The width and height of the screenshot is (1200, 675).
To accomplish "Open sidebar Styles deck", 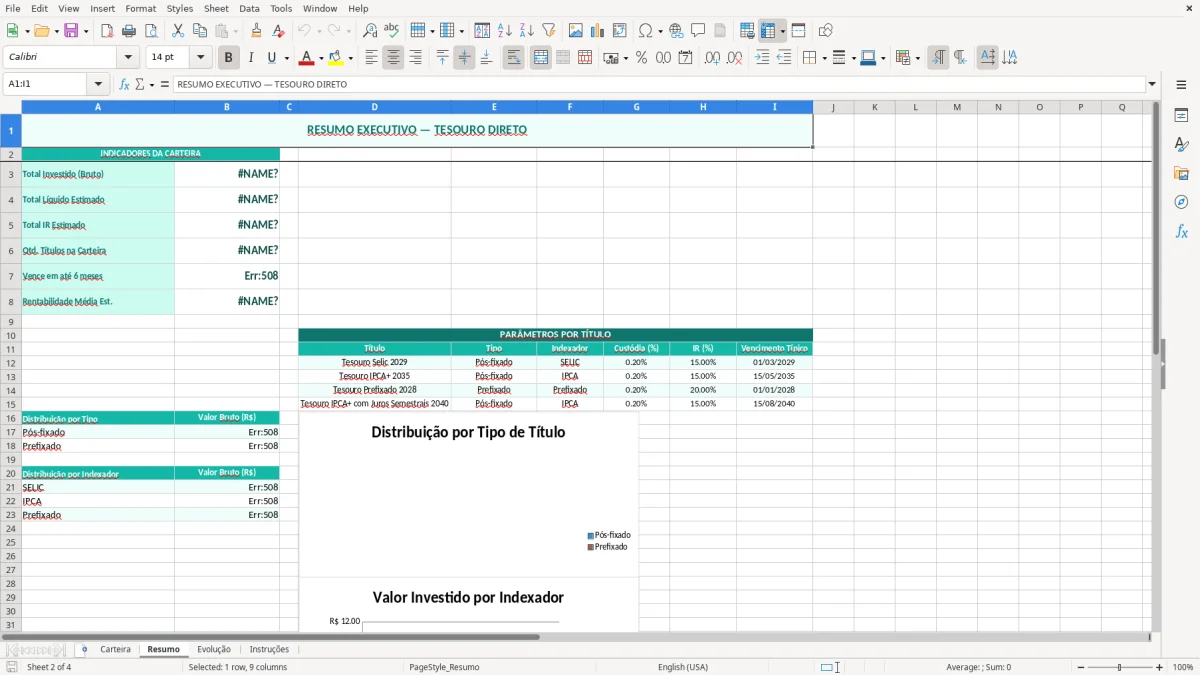I will tap(1181, 144).
